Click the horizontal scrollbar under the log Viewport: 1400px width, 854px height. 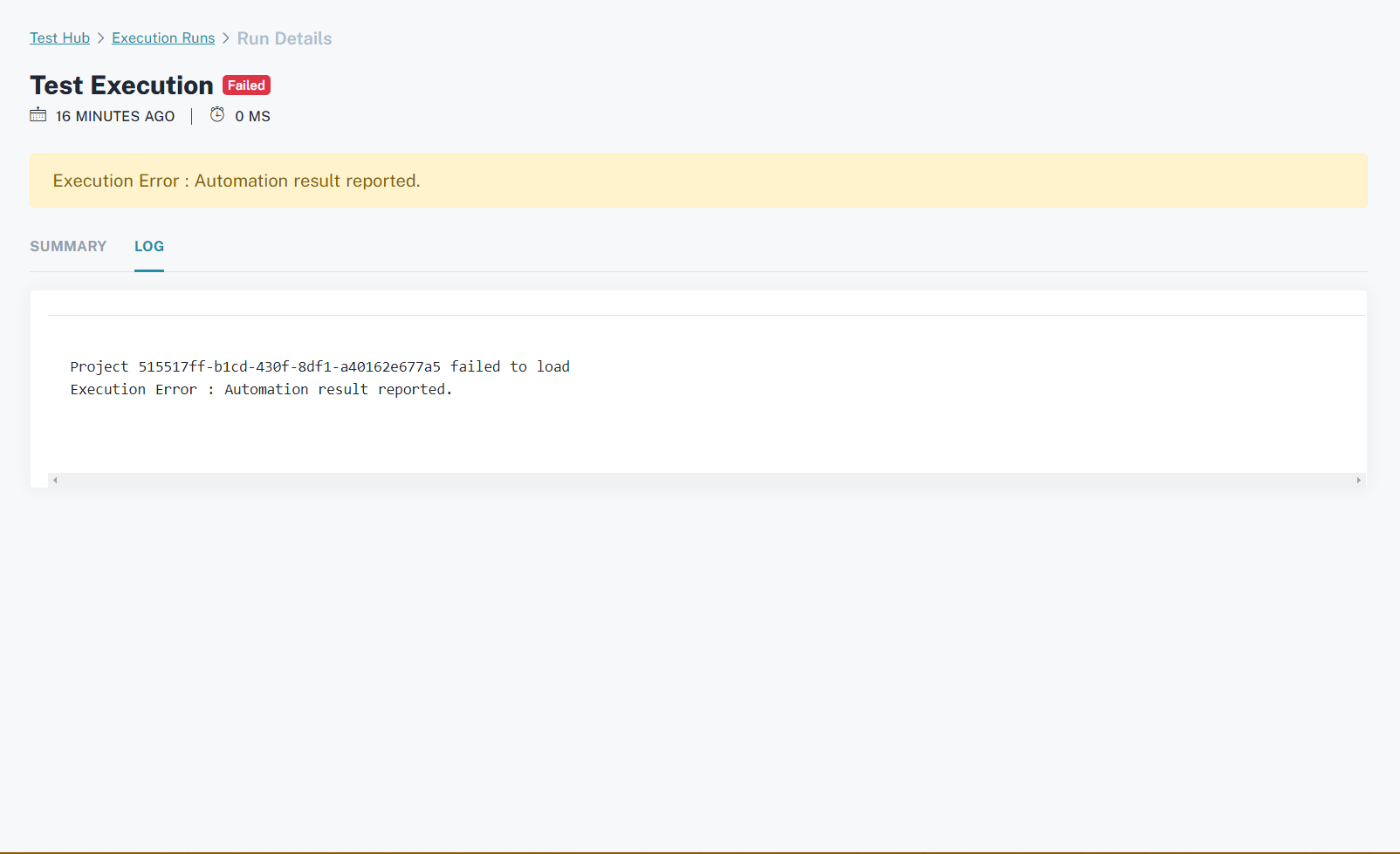(698, 479)
